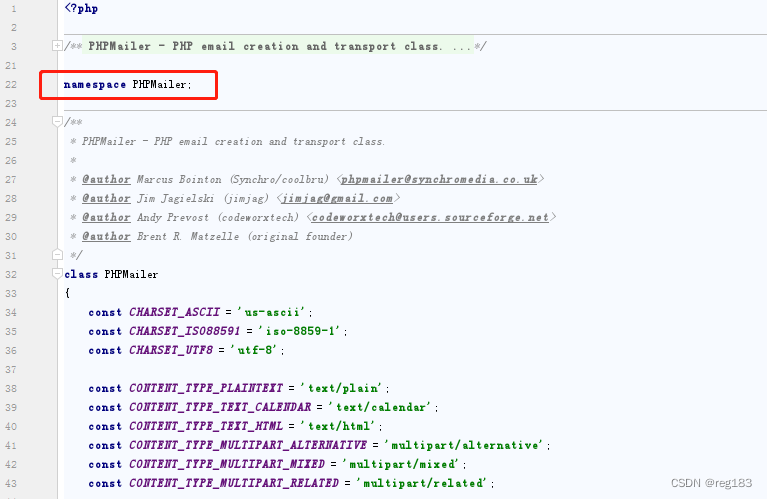Click the @author tag for Andy Prevost

(106, 218)
